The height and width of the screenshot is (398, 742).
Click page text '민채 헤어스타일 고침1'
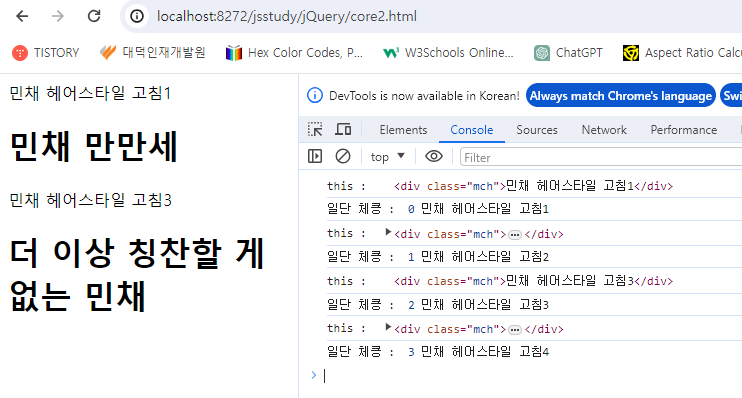(x=90, y=93)
